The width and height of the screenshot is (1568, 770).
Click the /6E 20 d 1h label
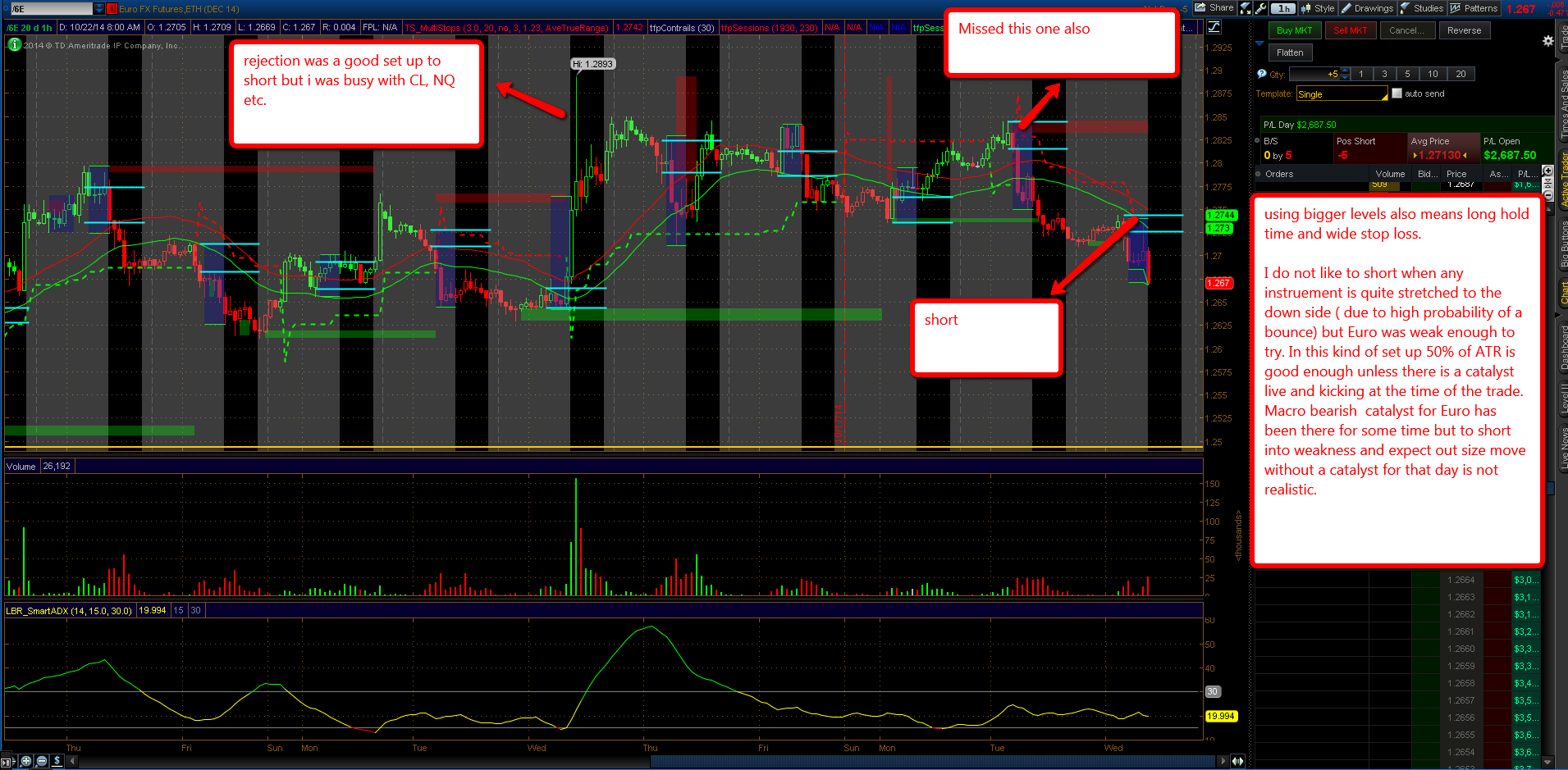(30, 28)
